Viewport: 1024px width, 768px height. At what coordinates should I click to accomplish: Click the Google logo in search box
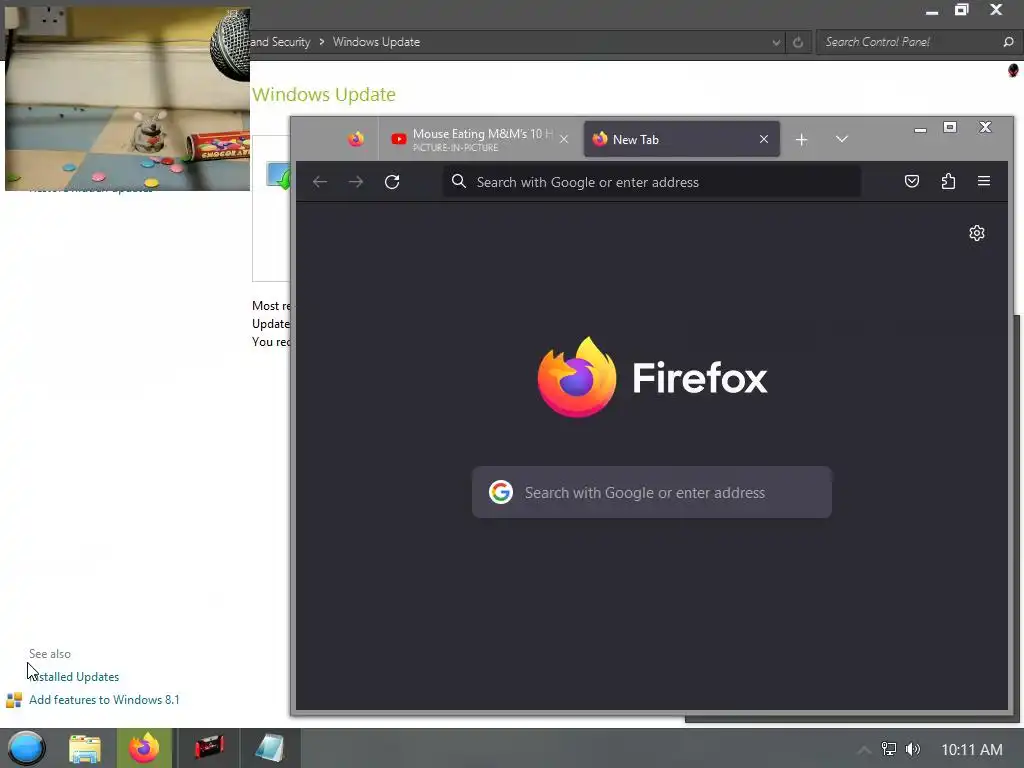click(x=501, y=492)
